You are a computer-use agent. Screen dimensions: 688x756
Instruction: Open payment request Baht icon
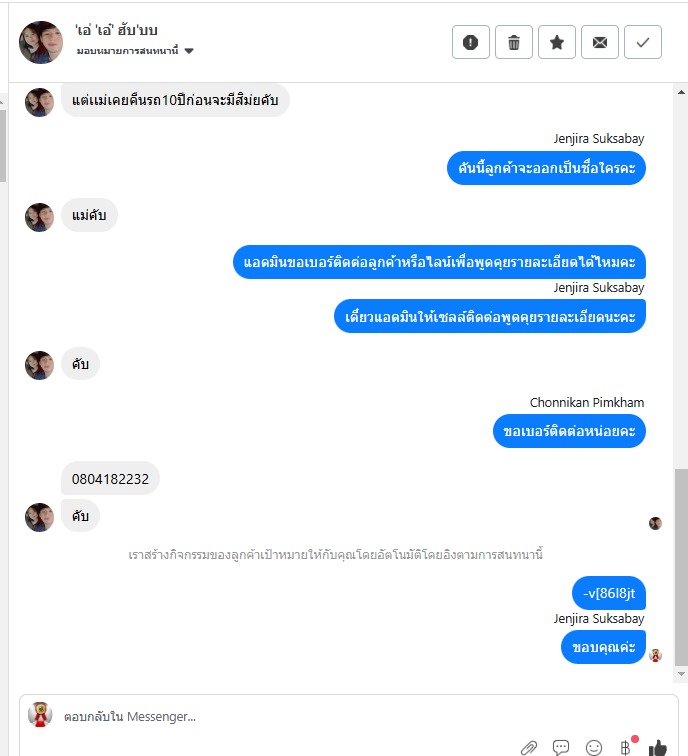(626, 747)
